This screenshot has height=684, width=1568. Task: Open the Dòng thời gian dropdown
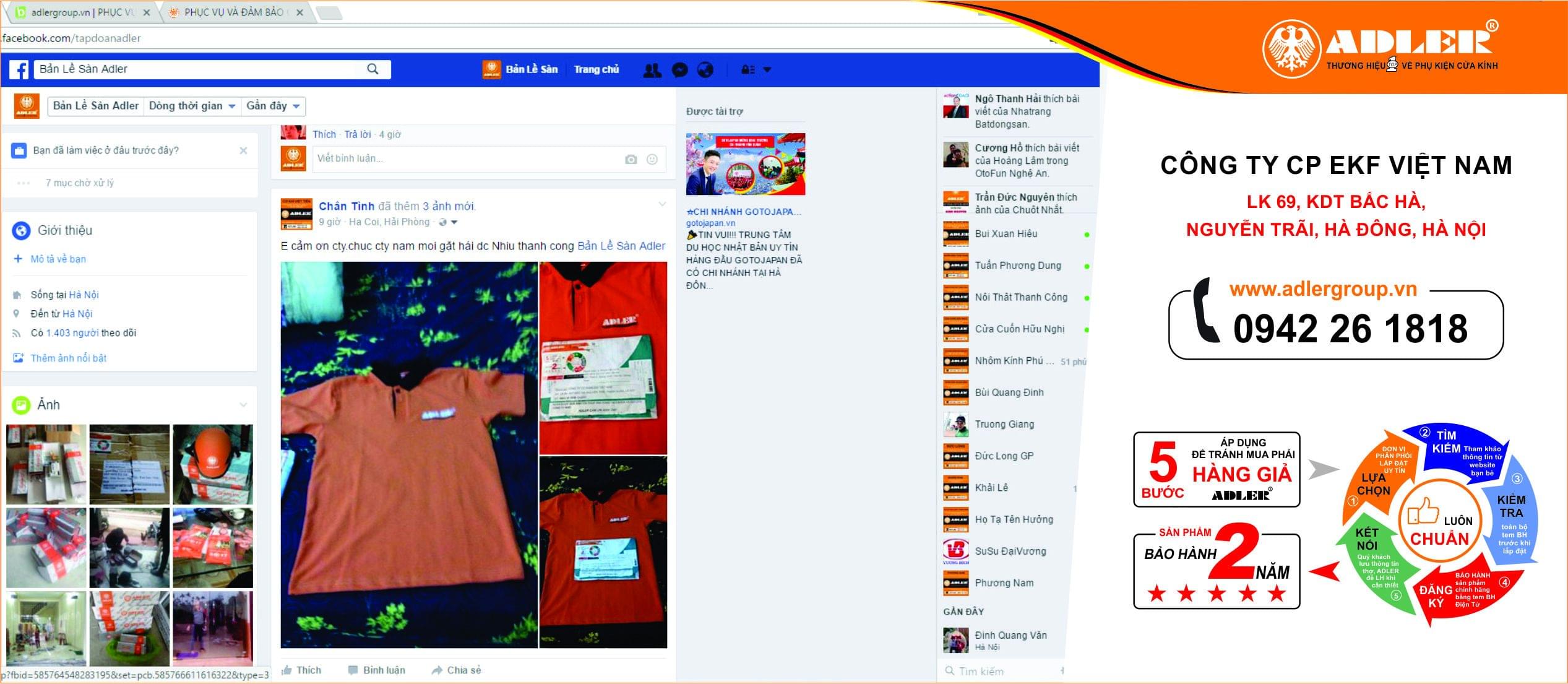[192, 106]
